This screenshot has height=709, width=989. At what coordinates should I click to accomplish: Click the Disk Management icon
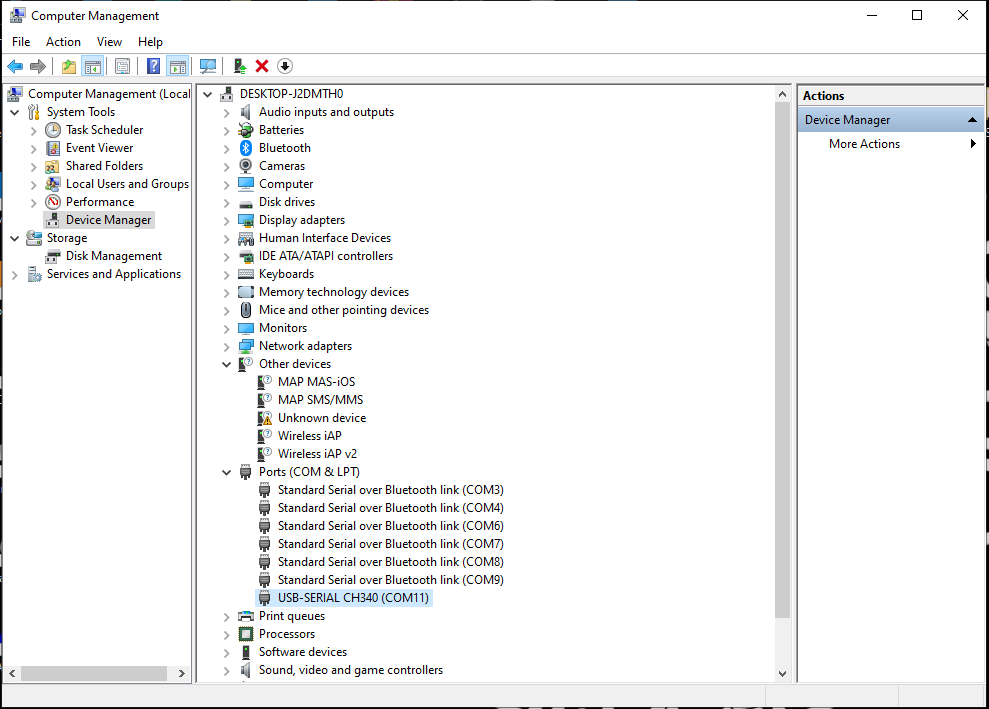tap(53, 256)
